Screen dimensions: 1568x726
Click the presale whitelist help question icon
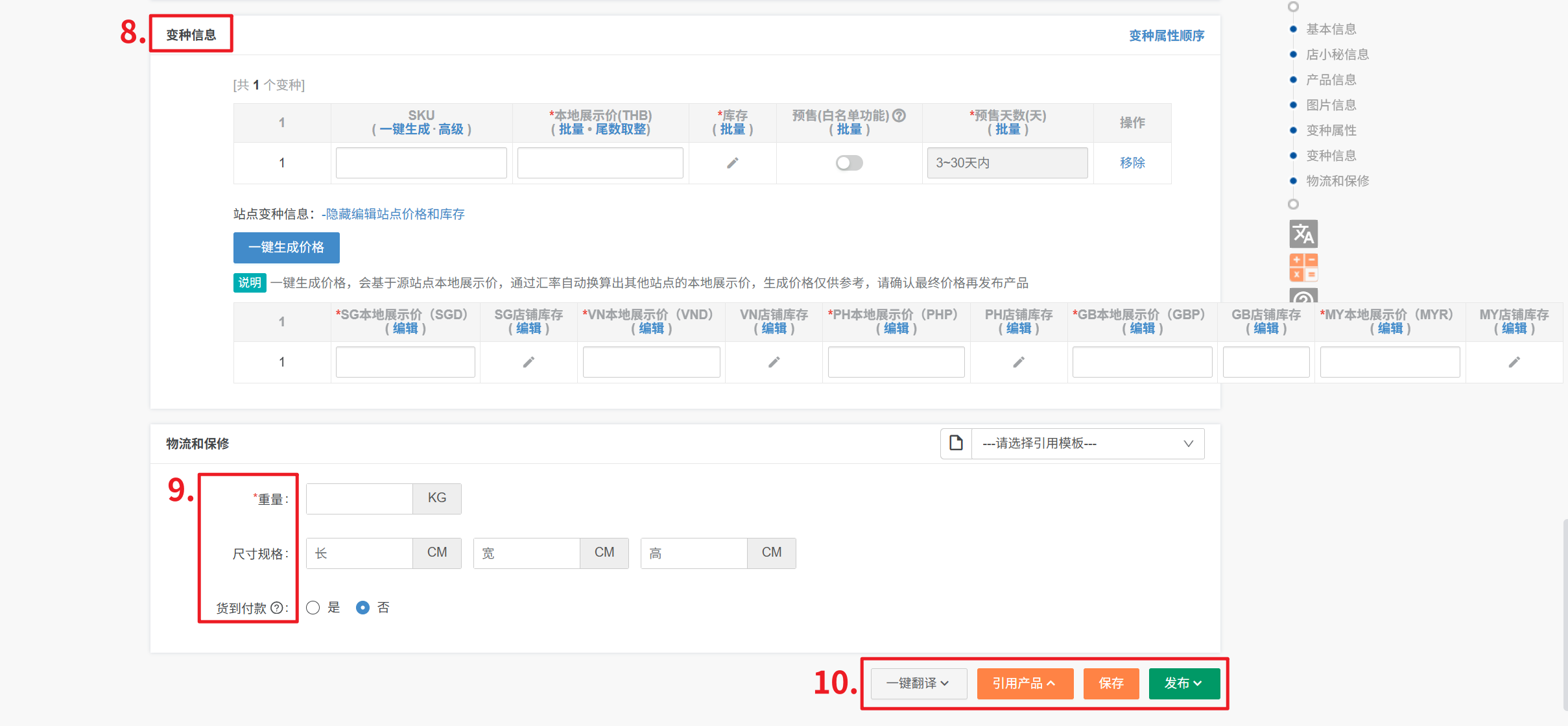[899, 115]
